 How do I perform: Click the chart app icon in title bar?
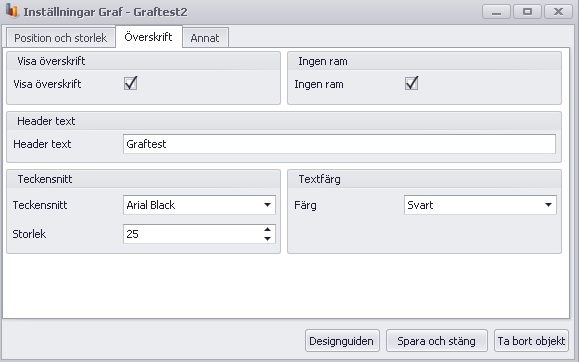pos(12,11)
